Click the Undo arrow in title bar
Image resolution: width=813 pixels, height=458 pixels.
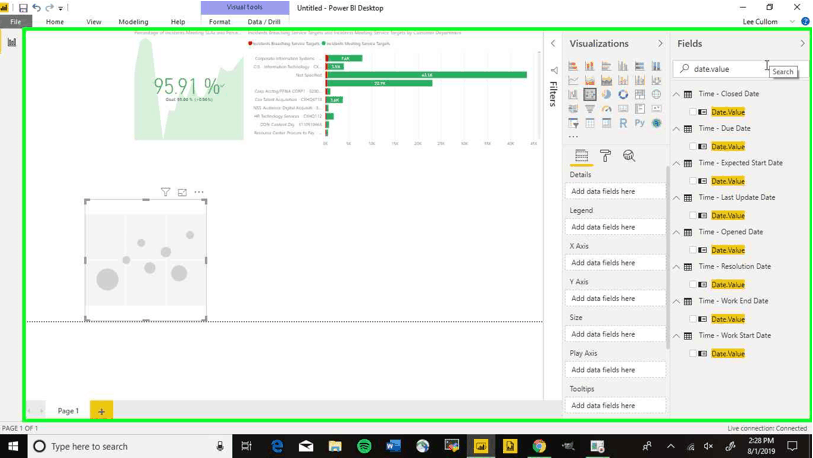click(x=36, y=8)
